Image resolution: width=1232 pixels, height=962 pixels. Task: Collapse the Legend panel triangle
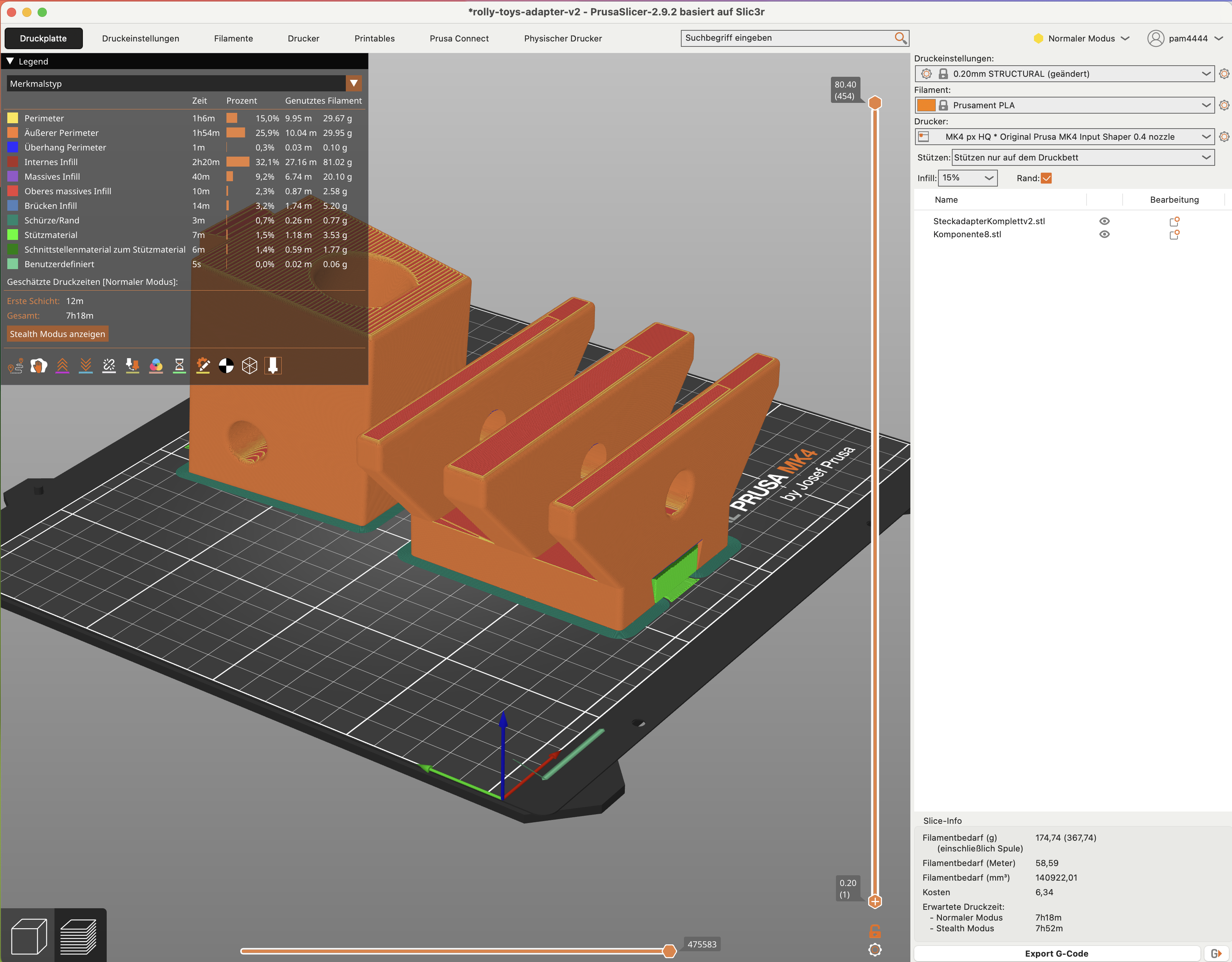pos(10,61)
